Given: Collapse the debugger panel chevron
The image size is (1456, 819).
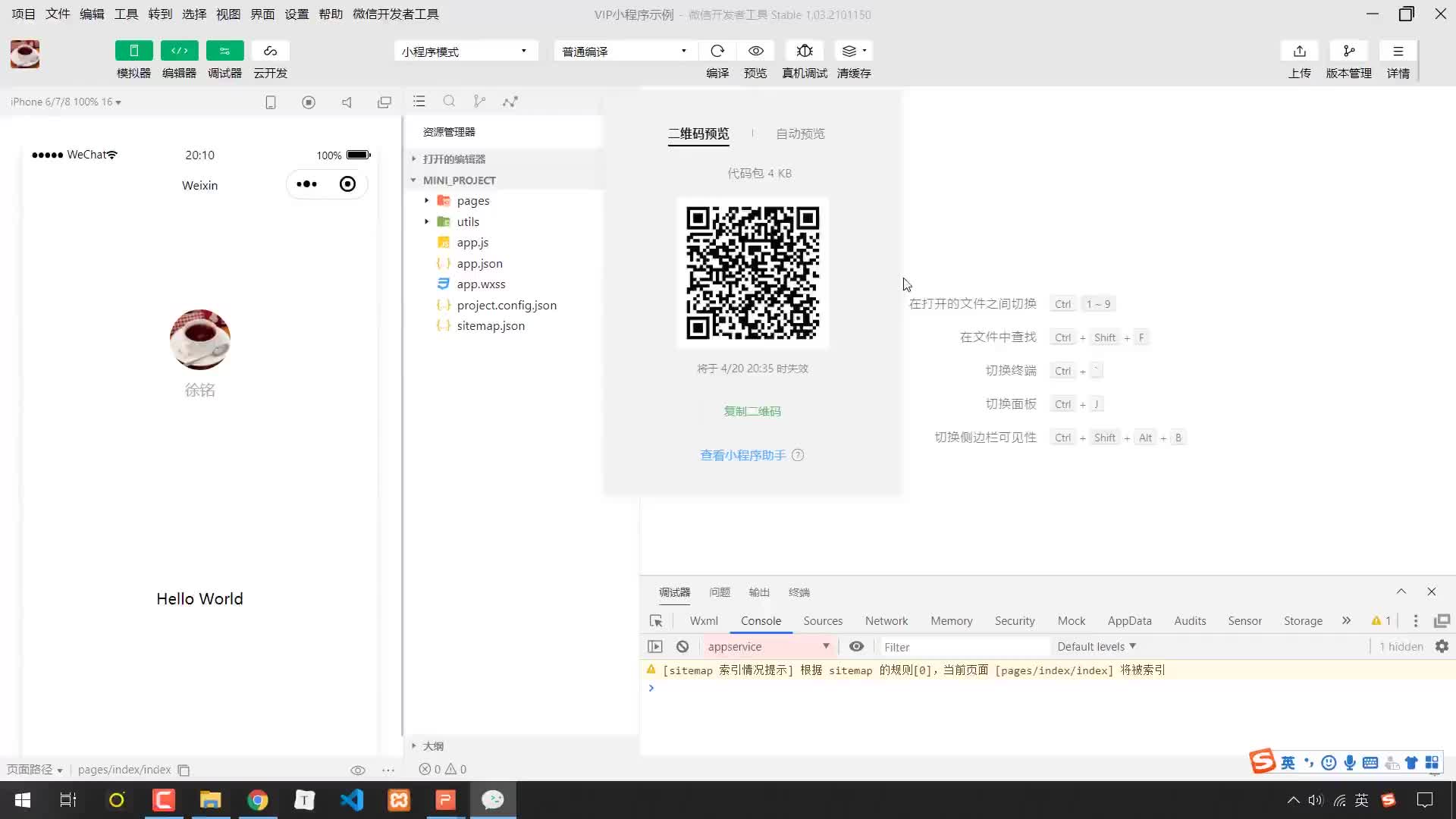Looking at the screenshot, I should pyautogui.click(x=1401, y=591).
